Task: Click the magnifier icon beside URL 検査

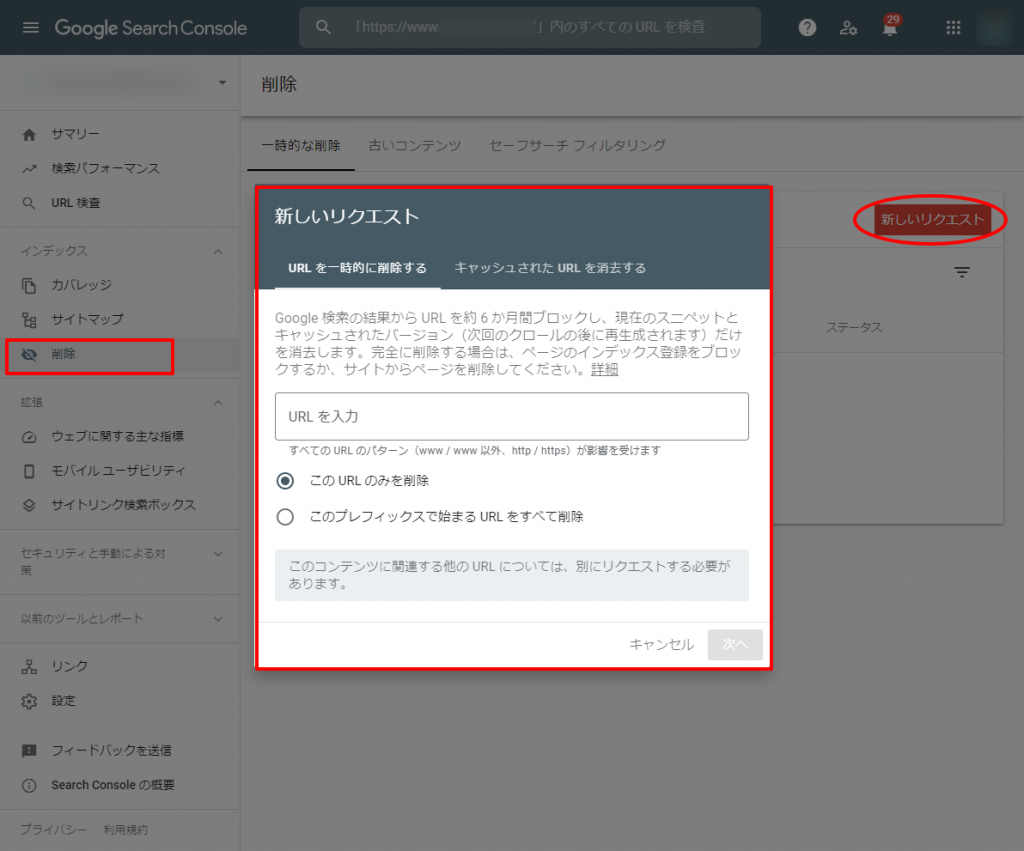Action: (x=29, y=203)
